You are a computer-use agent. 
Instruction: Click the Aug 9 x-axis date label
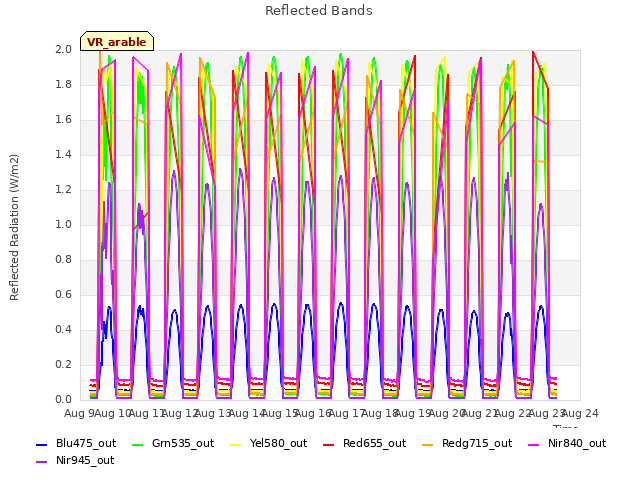tap(79, 413)
